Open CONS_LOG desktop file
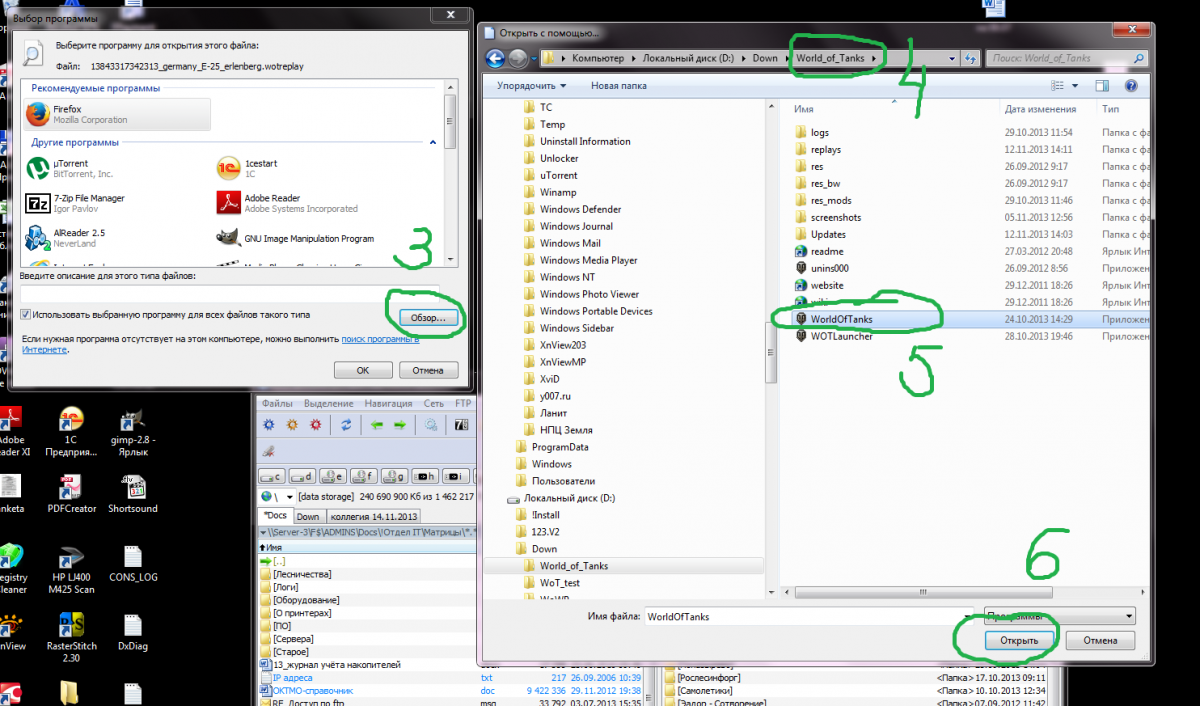1200x706 pixels. point(133,564)
